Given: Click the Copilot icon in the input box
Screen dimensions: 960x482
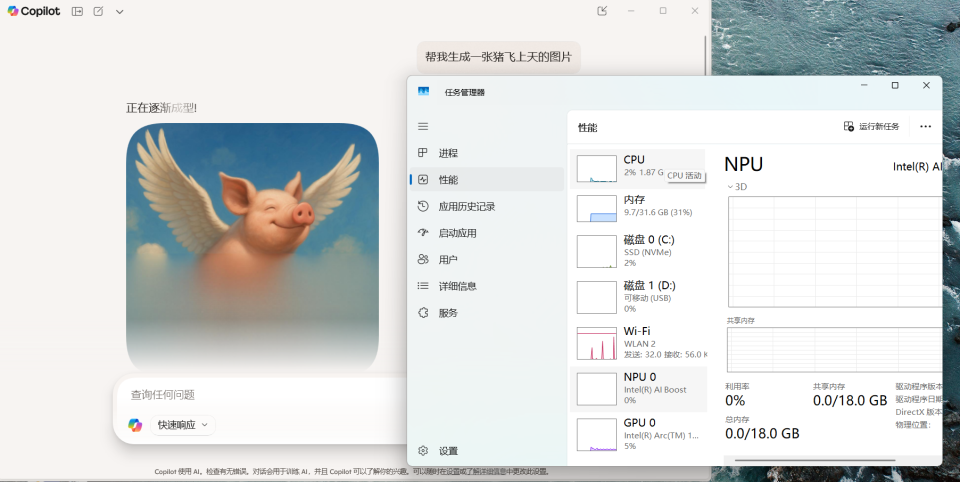Looking at the screenshot, I should tap(135, 424).
